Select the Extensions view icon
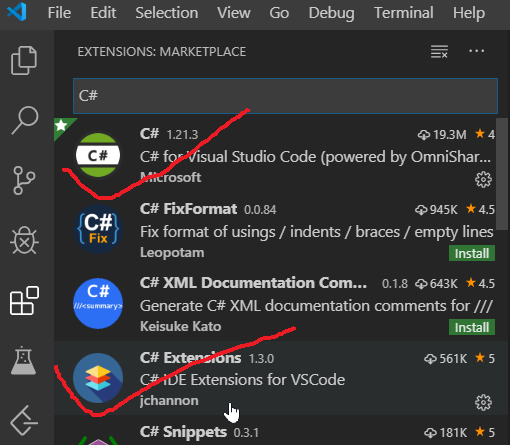Image resolution: width=510 pixels, height=445 pixels. coord(24,300)
